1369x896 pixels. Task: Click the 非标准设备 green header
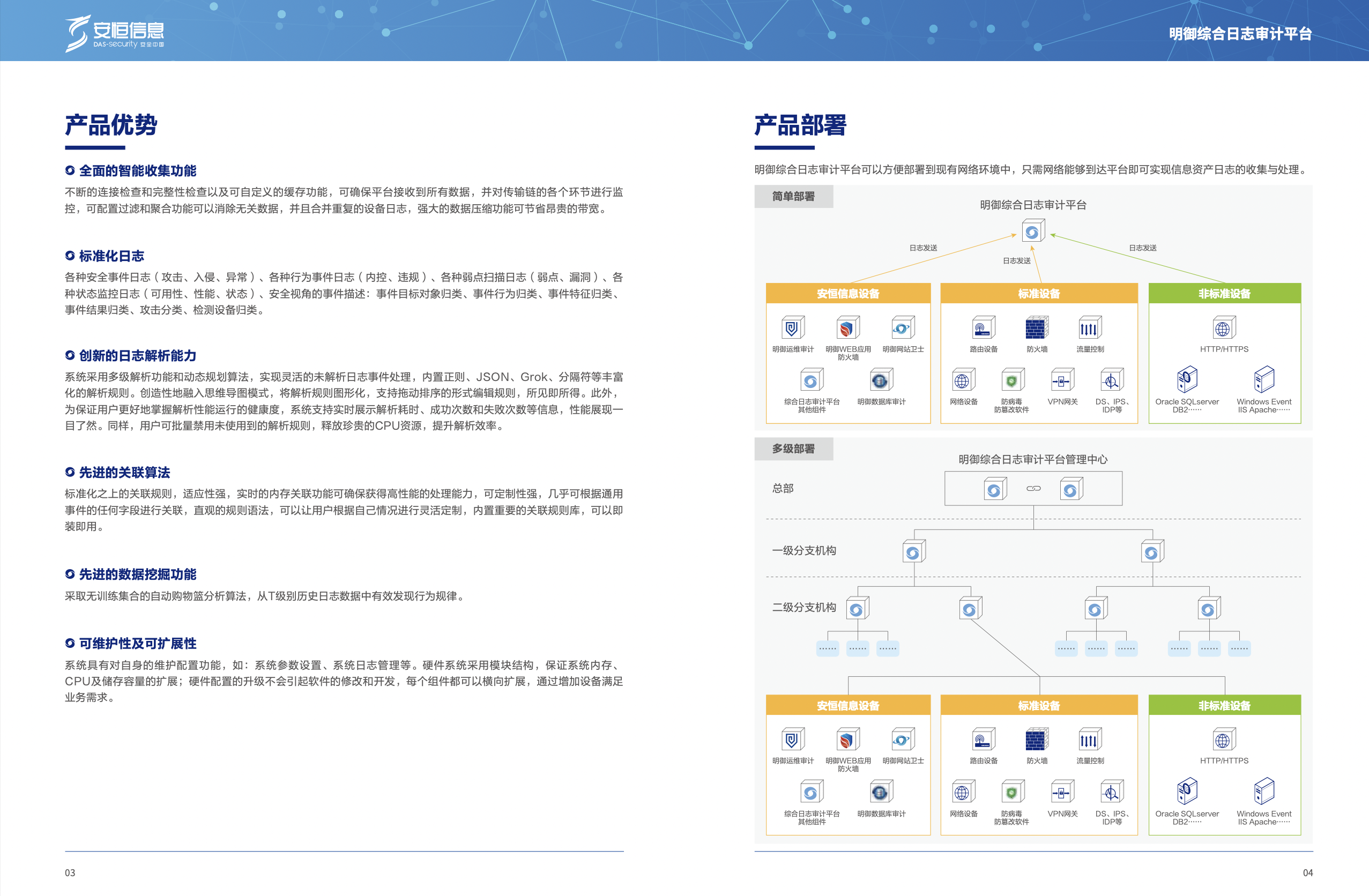1225,293
